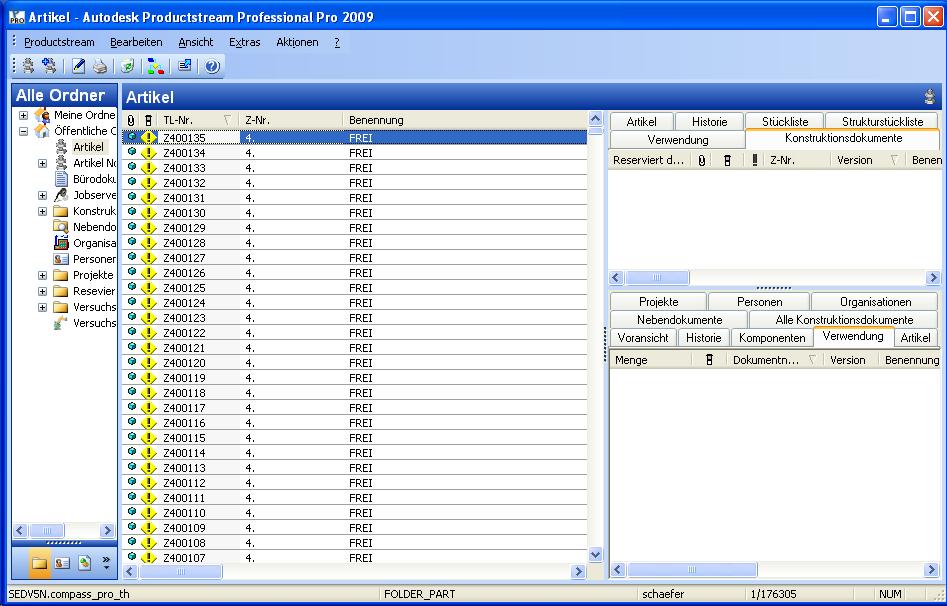
Task: Click exclamation column header in Konstruktionsdokumente panel
Action: click(x=754, y=160)
